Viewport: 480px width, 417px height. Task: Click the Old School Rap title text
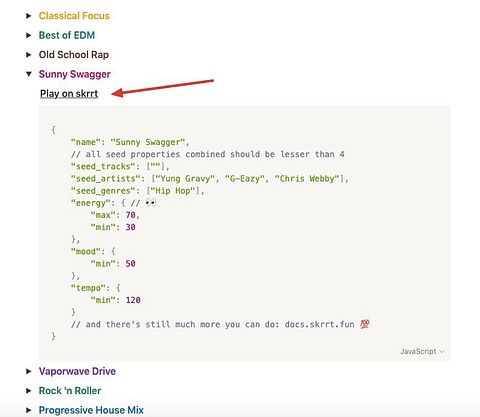(x=74, y=55)
